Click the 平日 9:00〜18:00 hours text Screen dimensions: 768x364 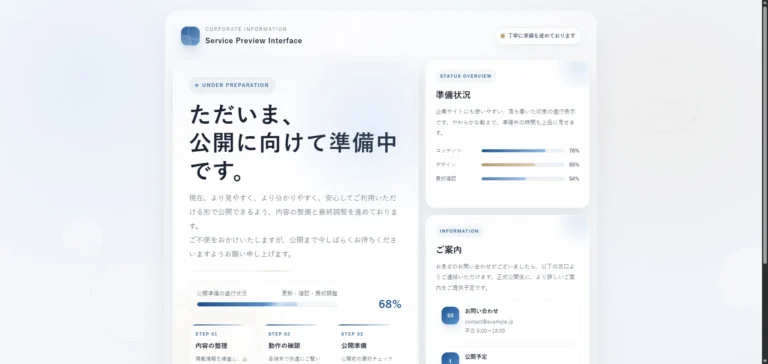485,331
